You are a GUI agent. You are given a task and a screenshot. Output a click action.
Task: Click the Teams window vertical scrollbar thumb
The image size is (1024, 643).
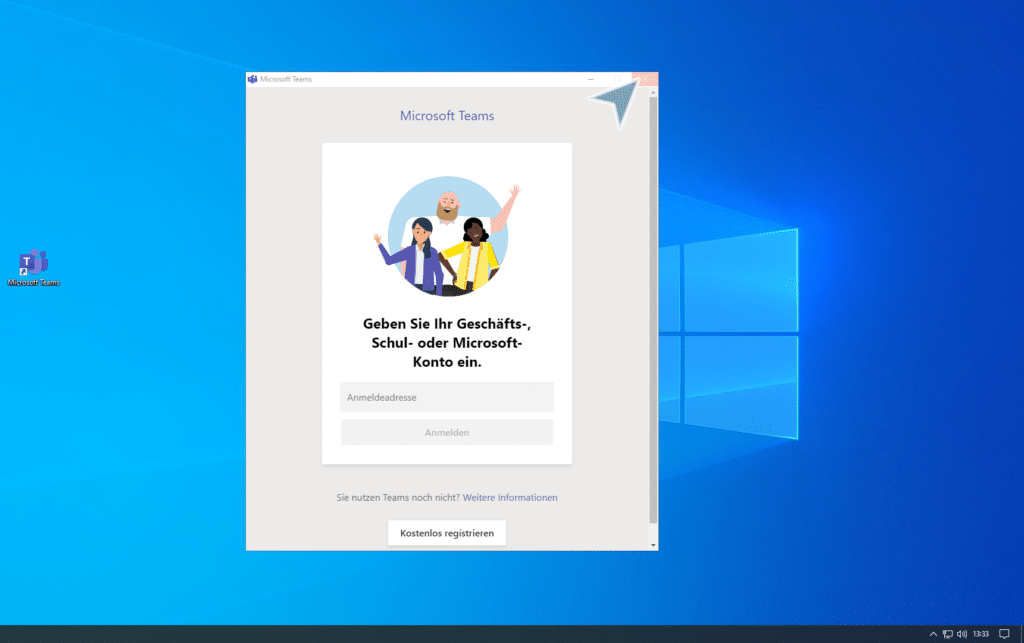(x=653, y=310)
